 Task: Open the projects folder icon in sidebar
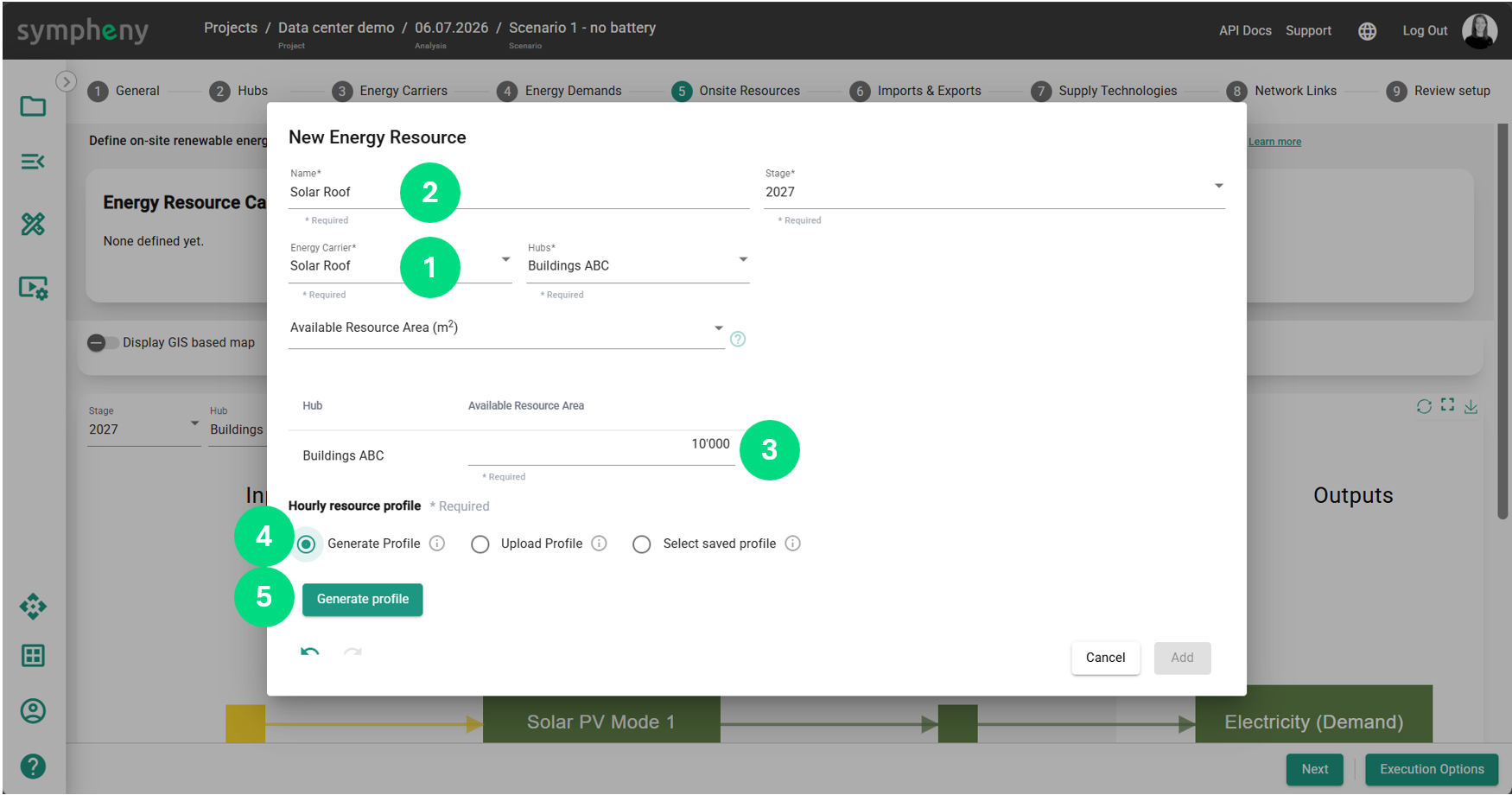click(33, 106)
